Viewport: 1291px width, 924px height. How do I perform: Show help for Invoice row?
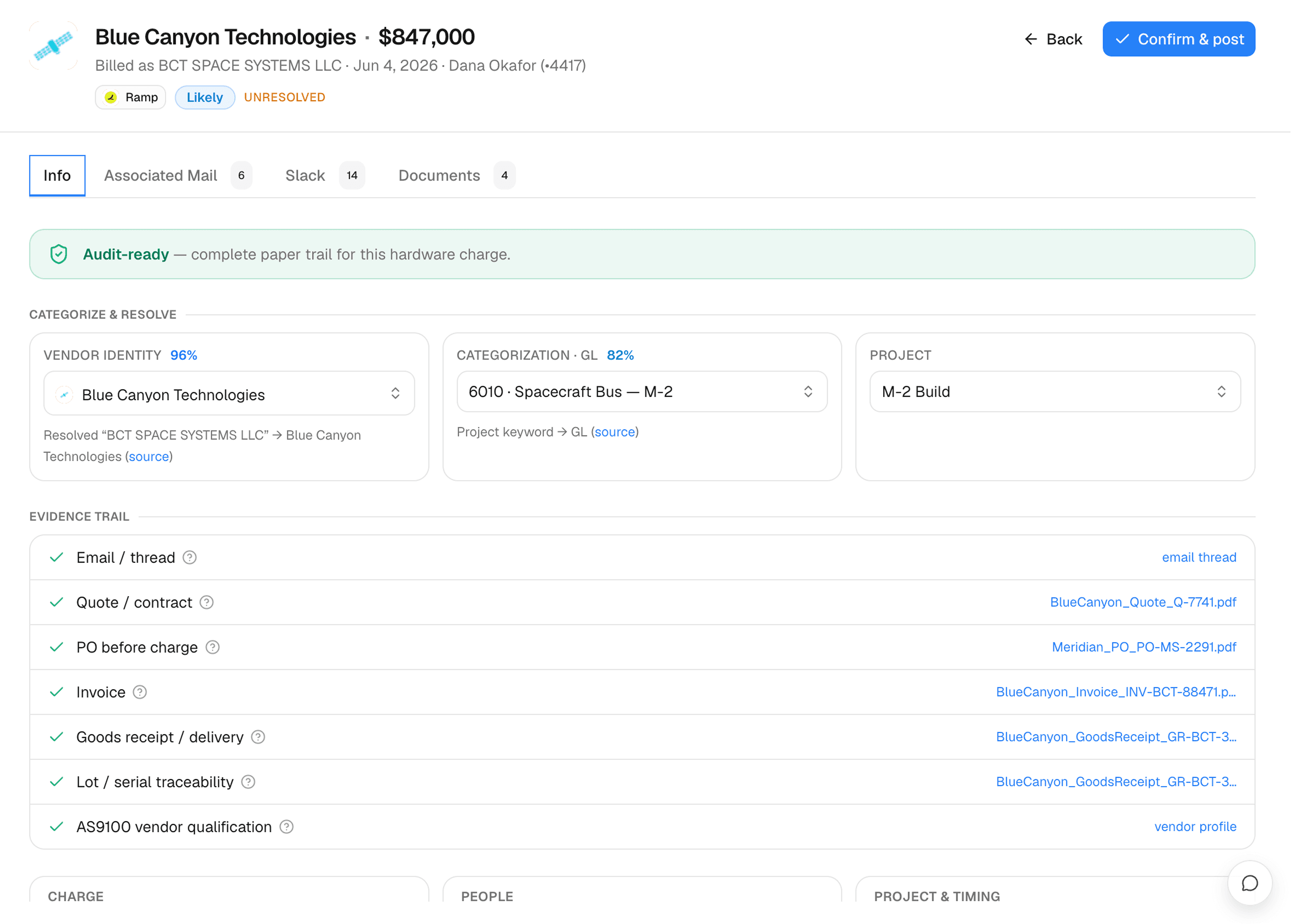coord(140,692)
